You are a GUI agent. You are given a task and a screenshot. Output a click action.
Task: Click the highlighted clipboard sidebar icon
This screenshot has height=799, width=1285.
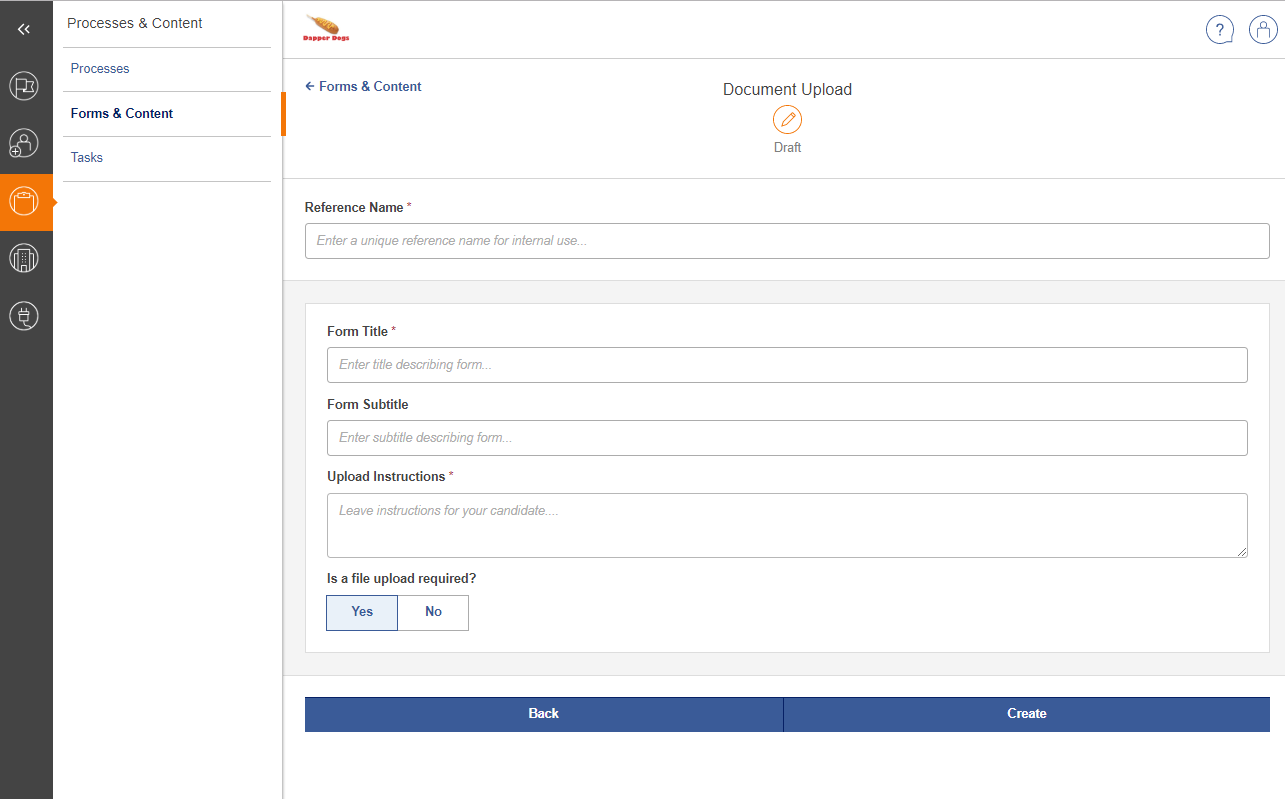click(x=24, y=201)
